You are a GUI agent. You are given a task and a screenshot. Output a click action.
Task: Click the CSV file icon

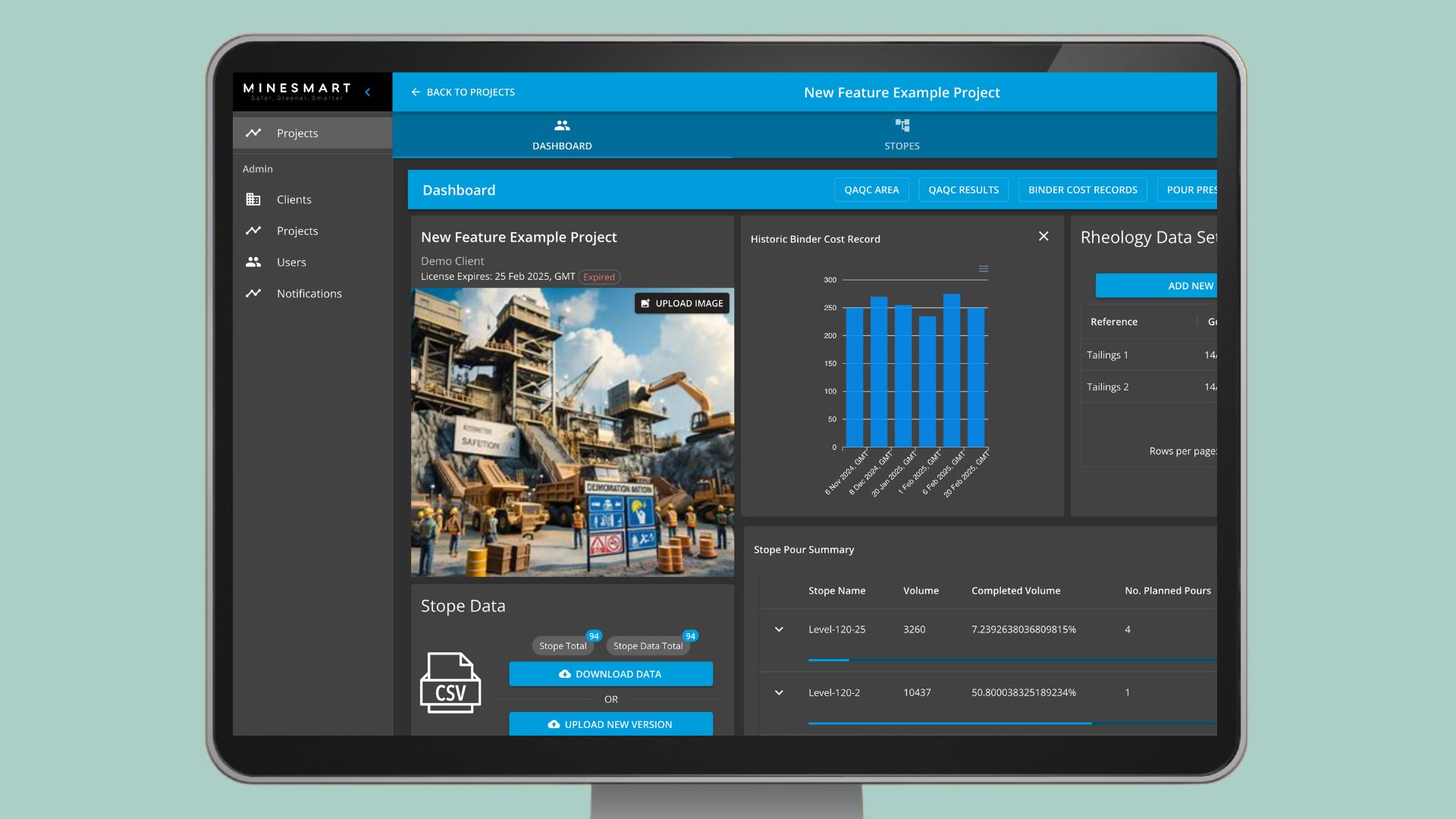click(450, 682)
